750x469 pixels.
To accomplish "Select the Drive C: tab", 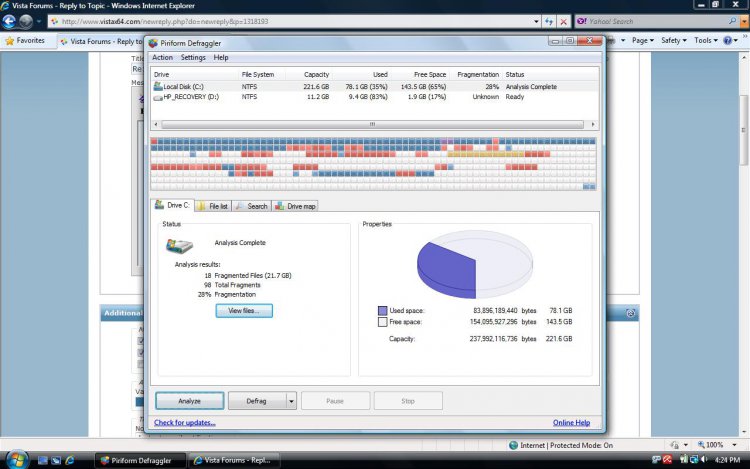I will (172, 205).
